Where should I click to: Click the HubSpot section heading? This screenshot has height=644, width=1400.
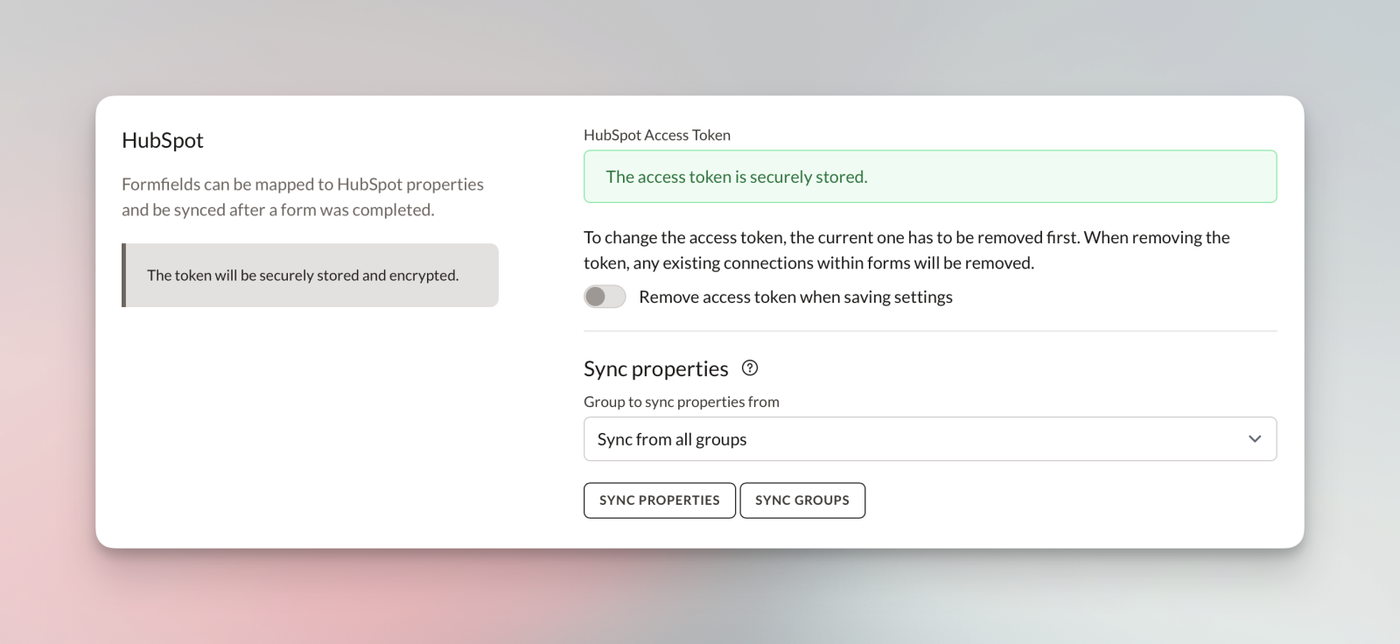[x=162, y=140]
